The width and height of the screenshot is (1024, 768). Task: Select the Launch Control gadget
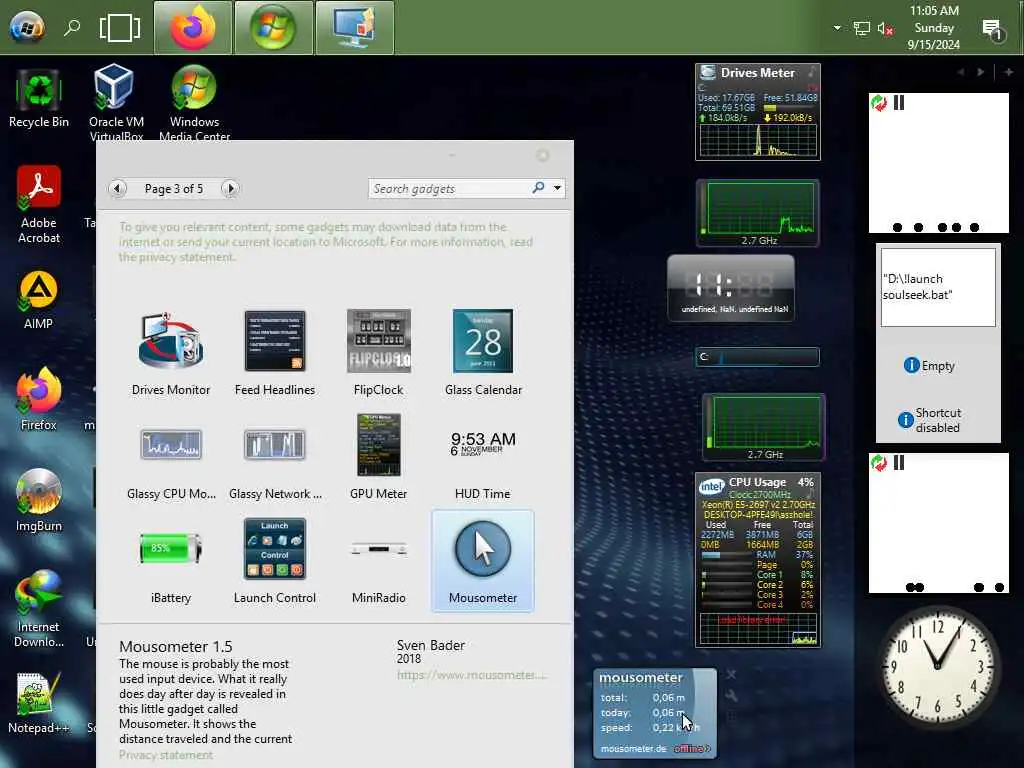click(x=274, y=561)
